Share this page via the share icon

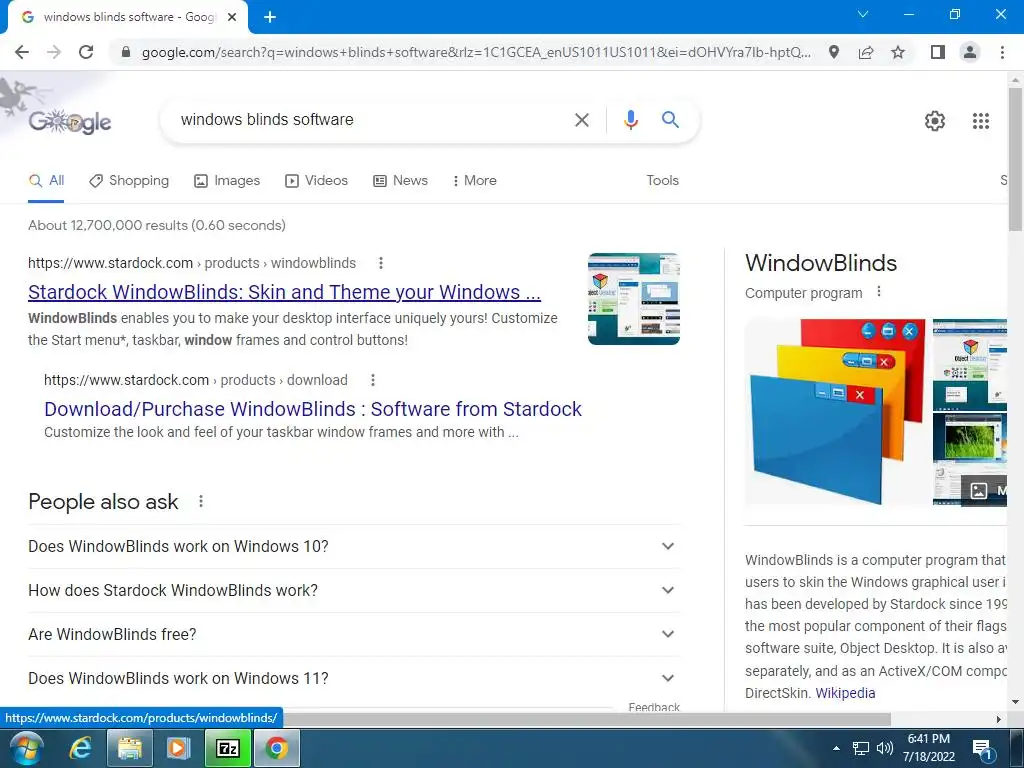[866, 52]
